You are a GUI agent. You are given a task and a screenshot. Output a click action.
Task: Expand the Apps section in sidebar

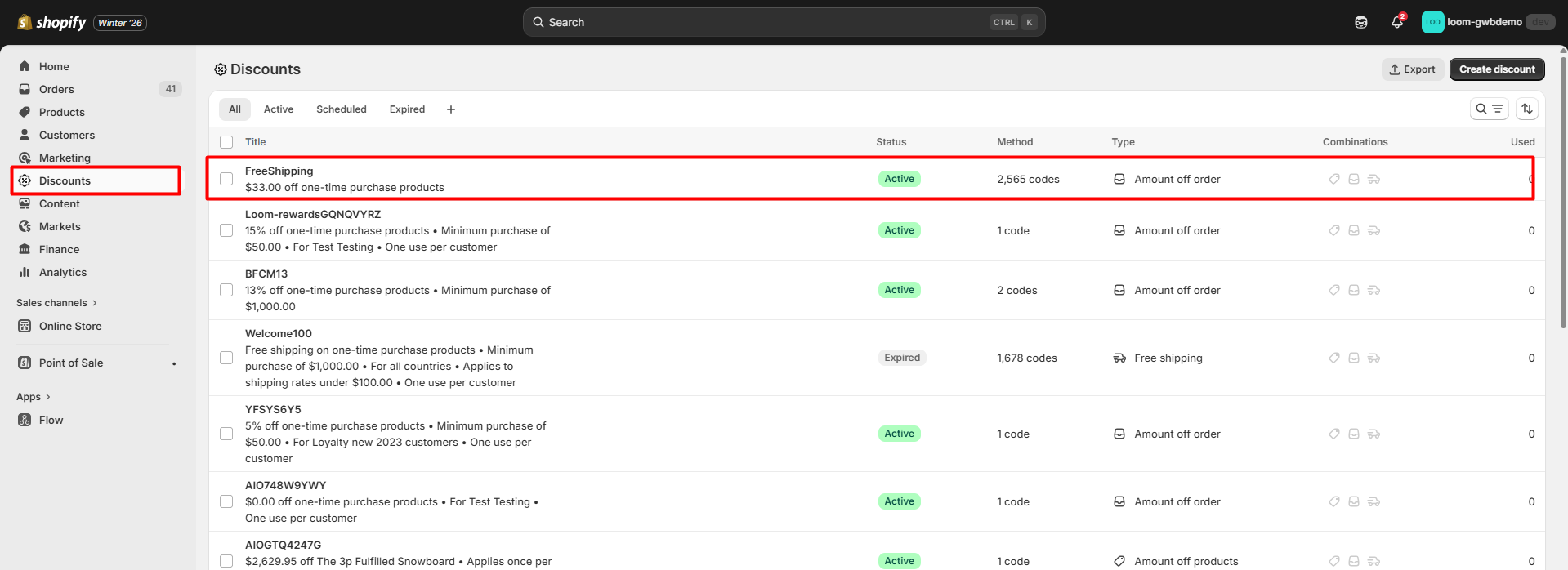pos(34,397)
